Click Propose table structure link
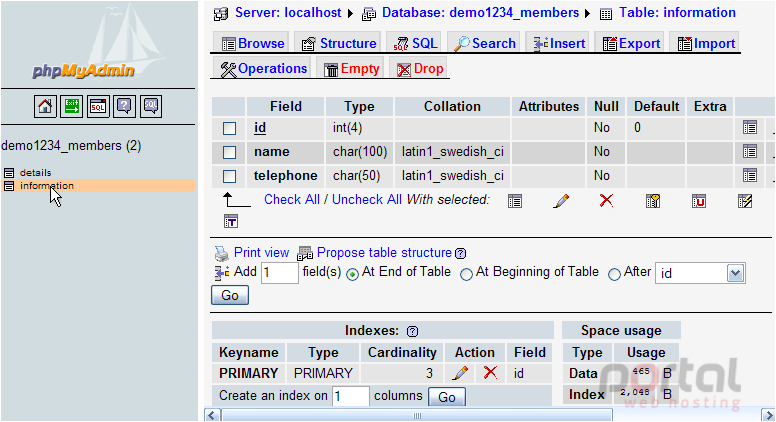Screen dimensions: 776x422 click(x=384, y=253)
